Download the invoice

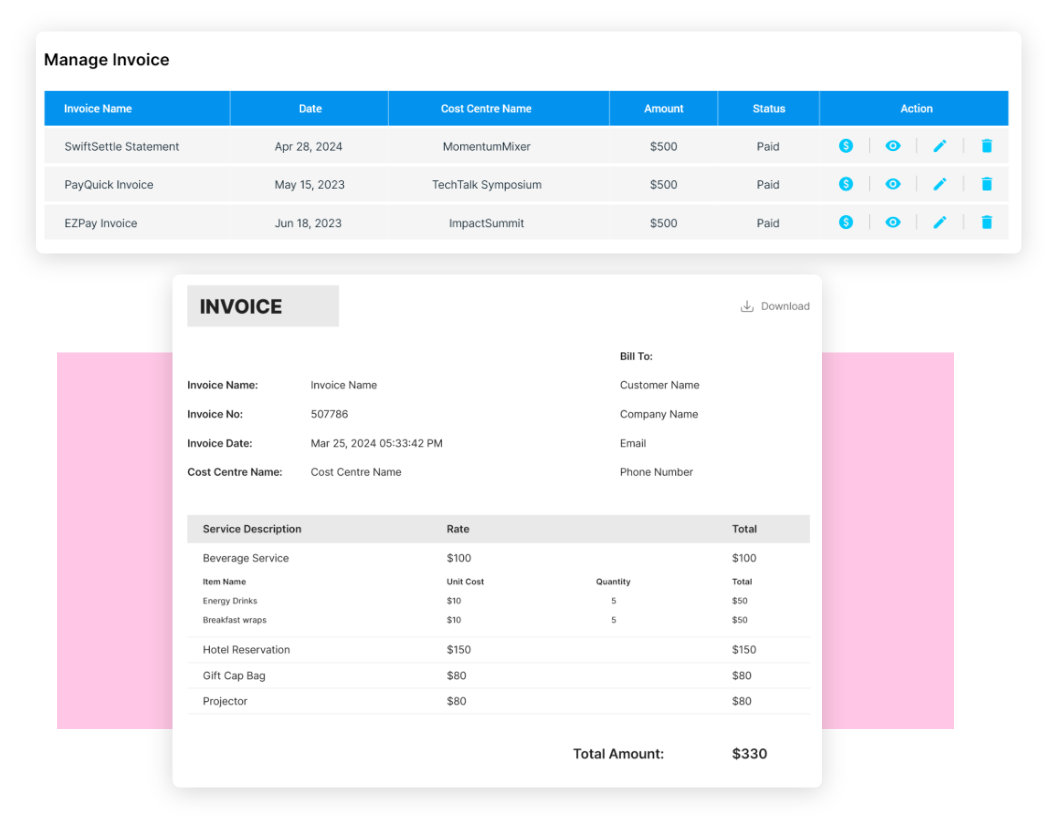(775, 306)
